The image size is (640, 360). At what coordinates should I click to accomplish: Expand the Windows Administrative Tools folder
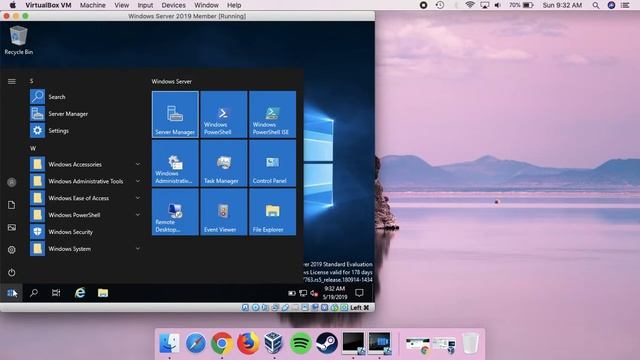86,181
